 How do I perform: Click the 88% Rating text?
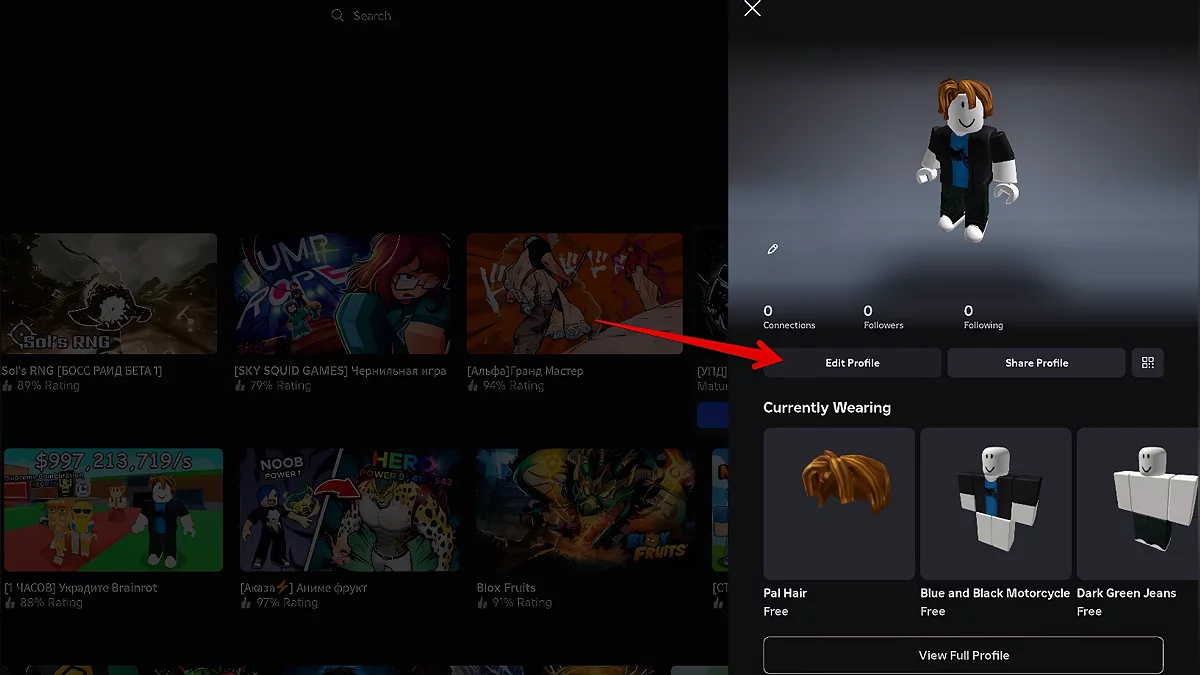pos(51,603)
